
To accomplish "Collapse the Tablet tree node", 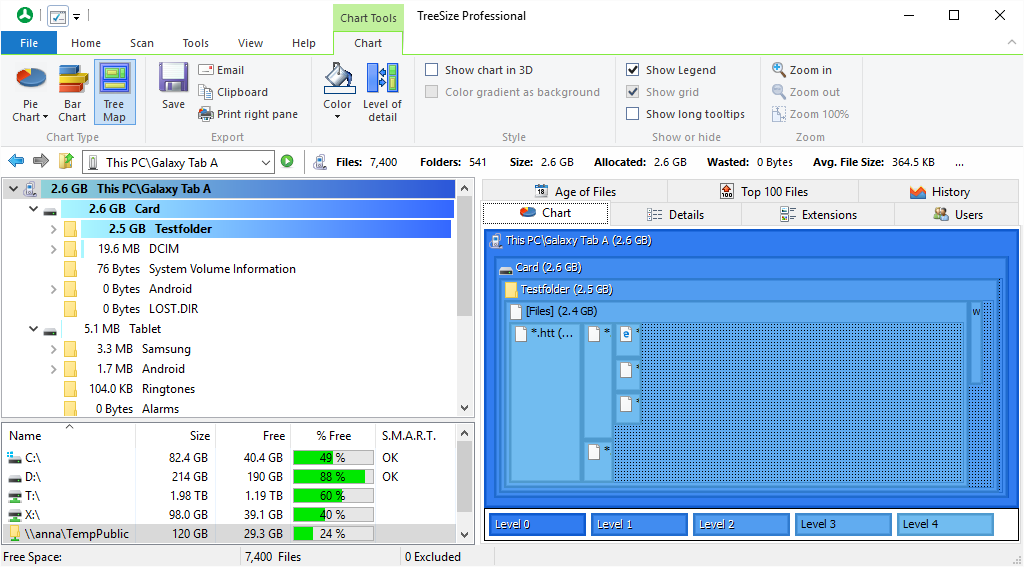I will click(33, 329).
